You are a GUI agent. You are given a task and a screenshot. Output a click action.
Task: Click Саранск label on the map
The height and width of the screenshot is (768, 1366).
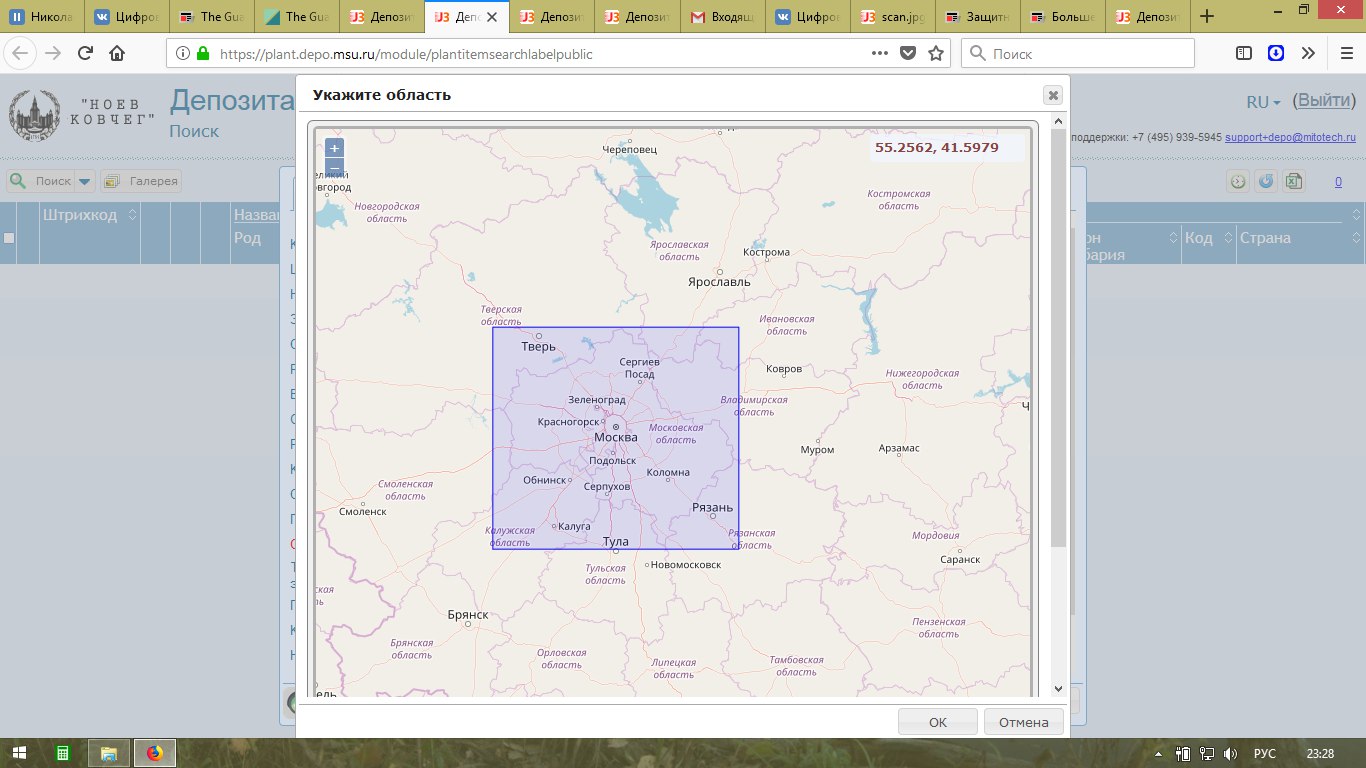[x=961, y=560]
